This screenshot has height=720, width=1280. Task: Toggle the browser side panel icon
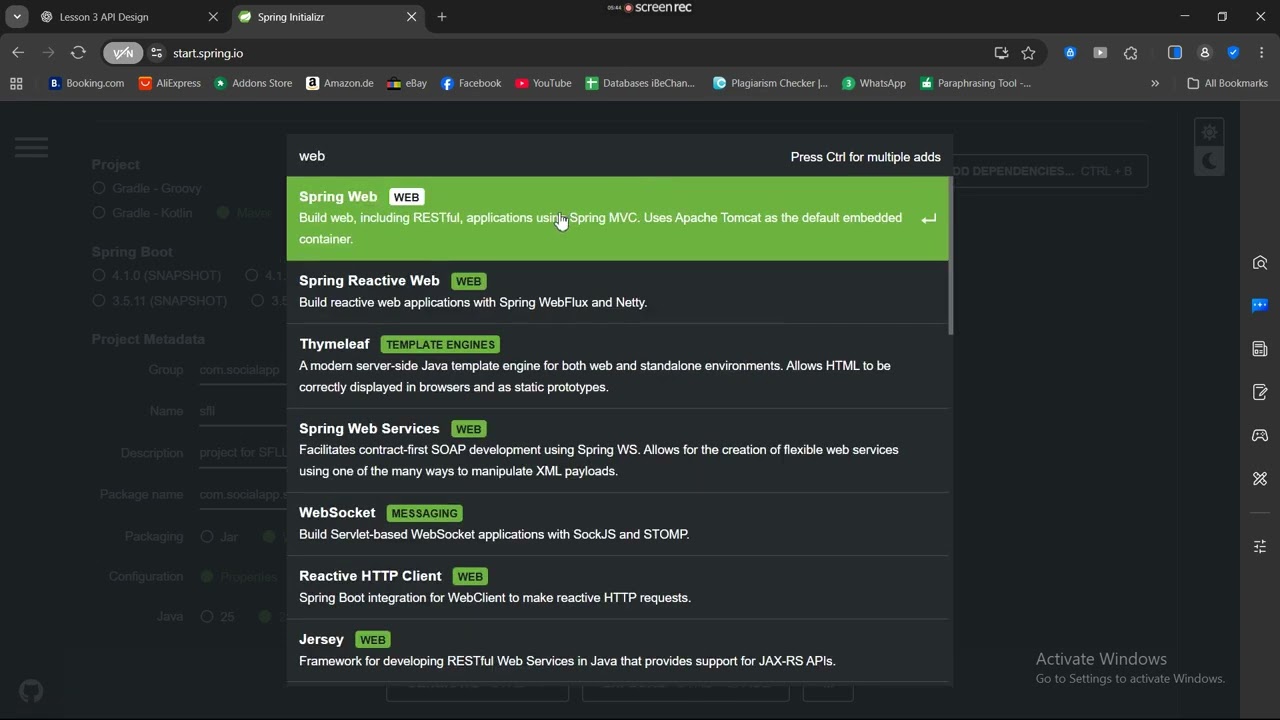pyautogui.click(x=1175, y=53)
